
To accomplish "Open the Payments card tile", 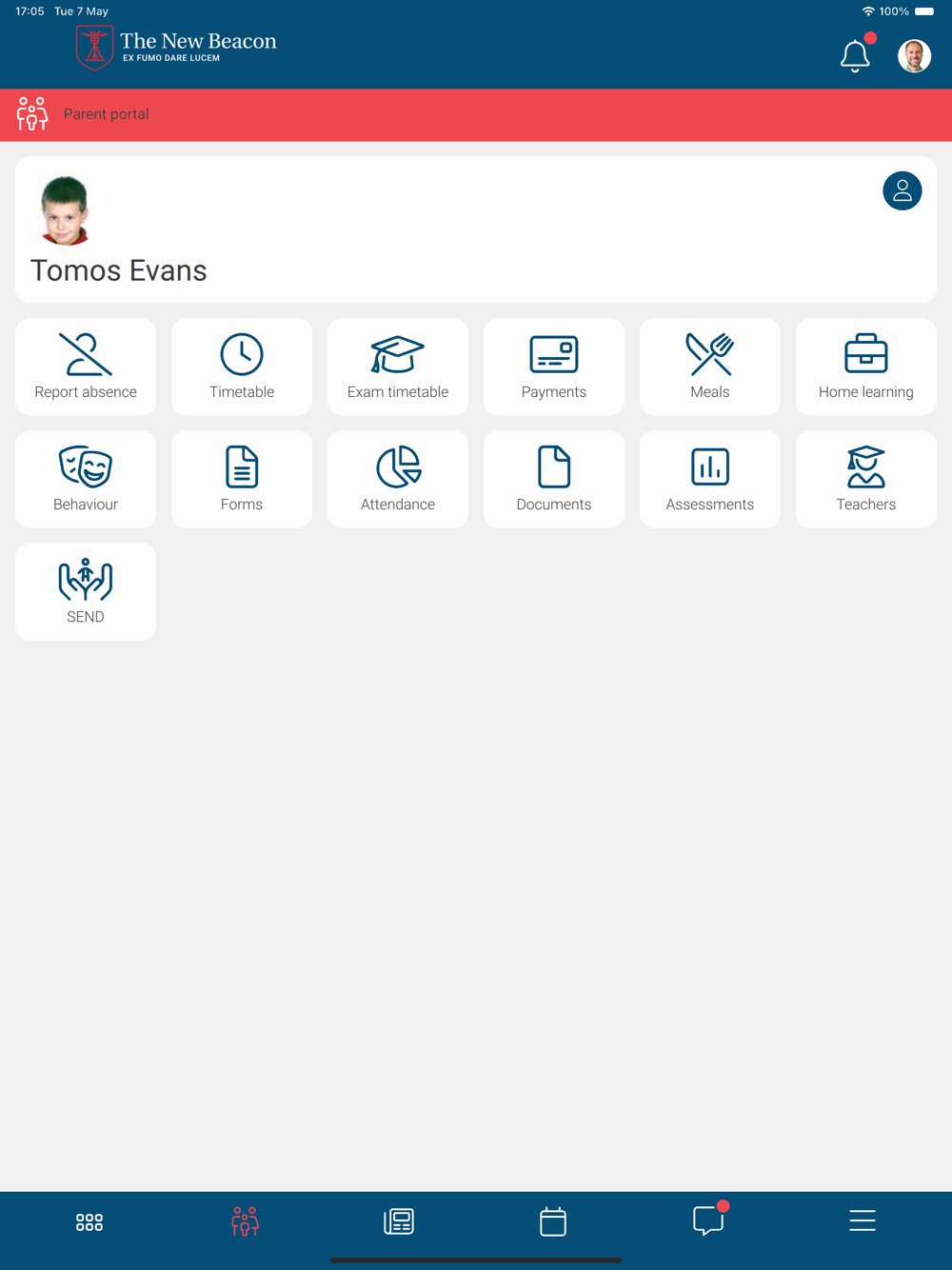I will (554, 367).
